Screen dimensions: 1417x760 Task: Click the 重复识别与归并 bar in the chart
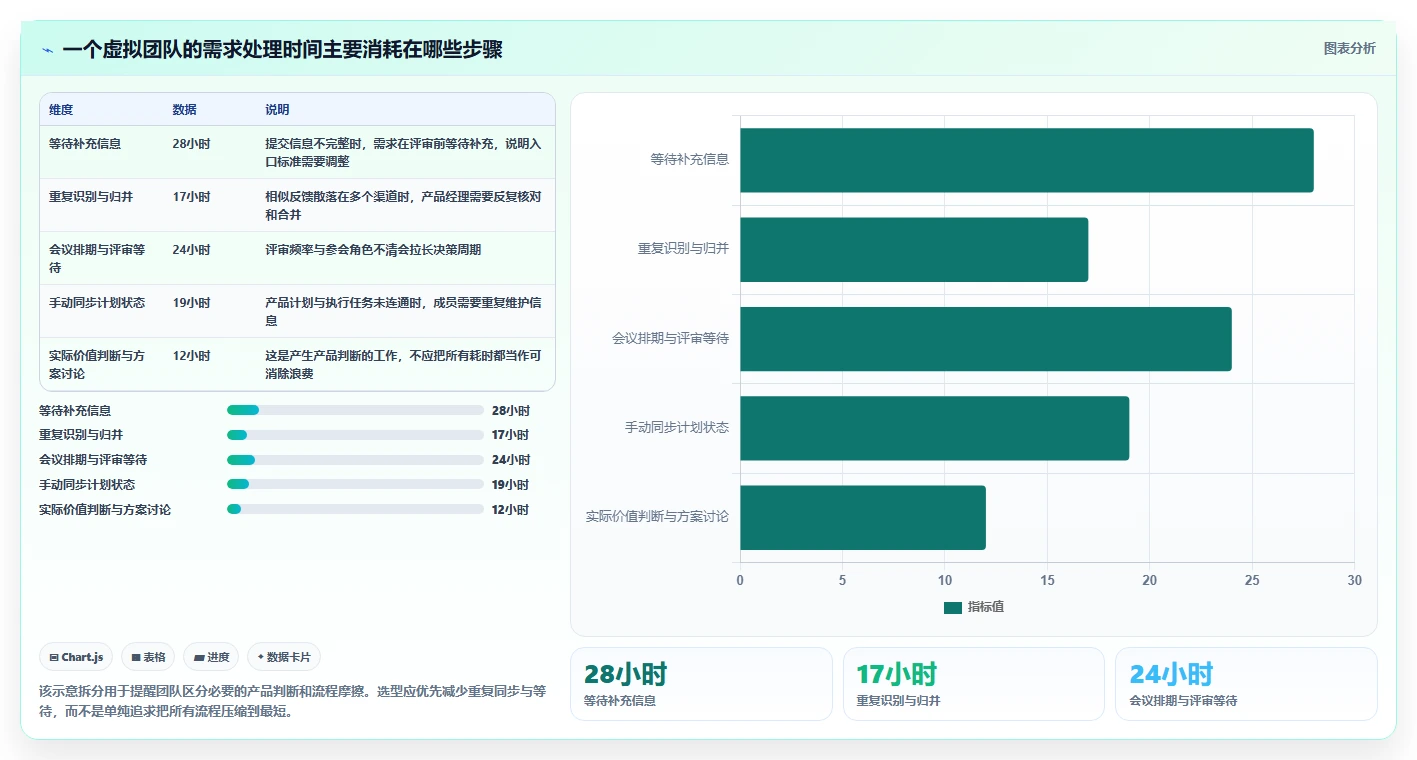(914, 249)
